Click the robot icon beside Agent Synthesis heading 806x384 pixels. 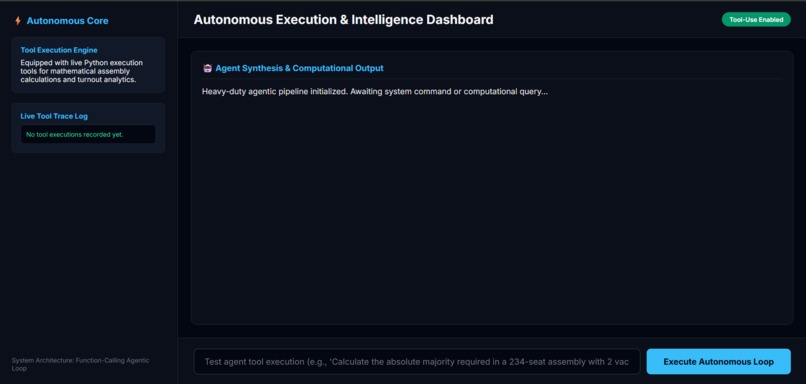click(x=208, y=68)
